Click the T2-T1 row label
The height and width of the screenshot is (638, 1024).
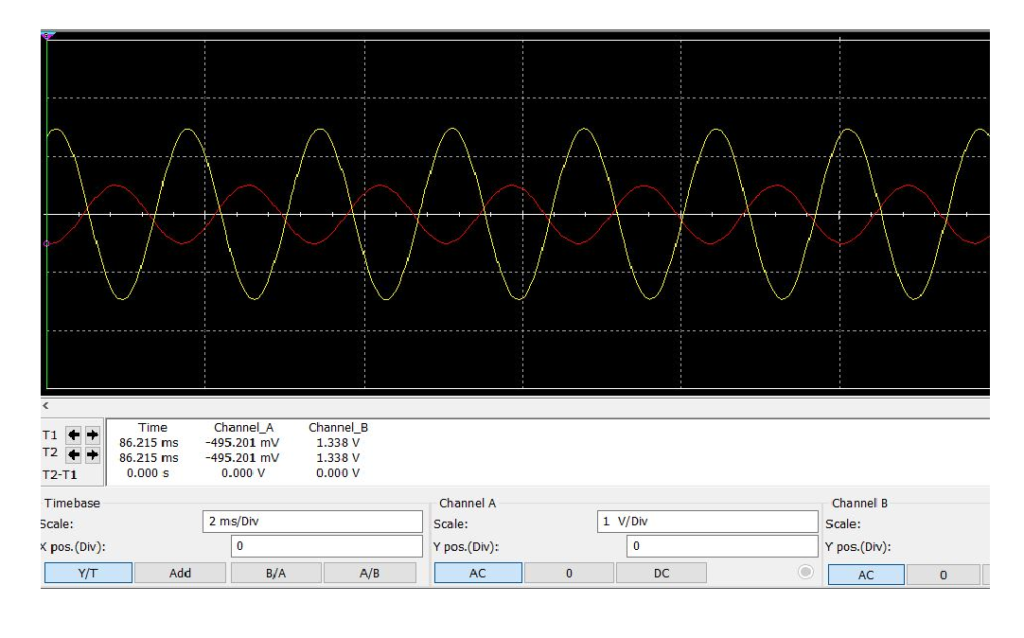coord(59,474)
